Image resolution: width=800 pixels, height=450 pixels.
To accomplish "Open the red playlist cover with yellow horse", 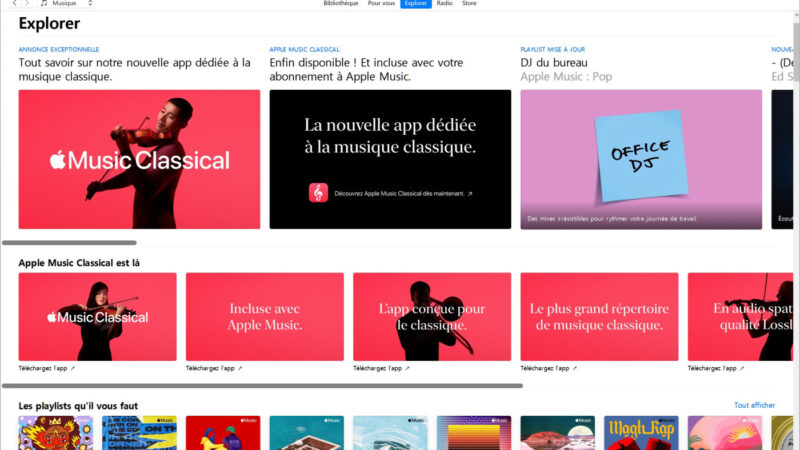I will tap(223, 433).
